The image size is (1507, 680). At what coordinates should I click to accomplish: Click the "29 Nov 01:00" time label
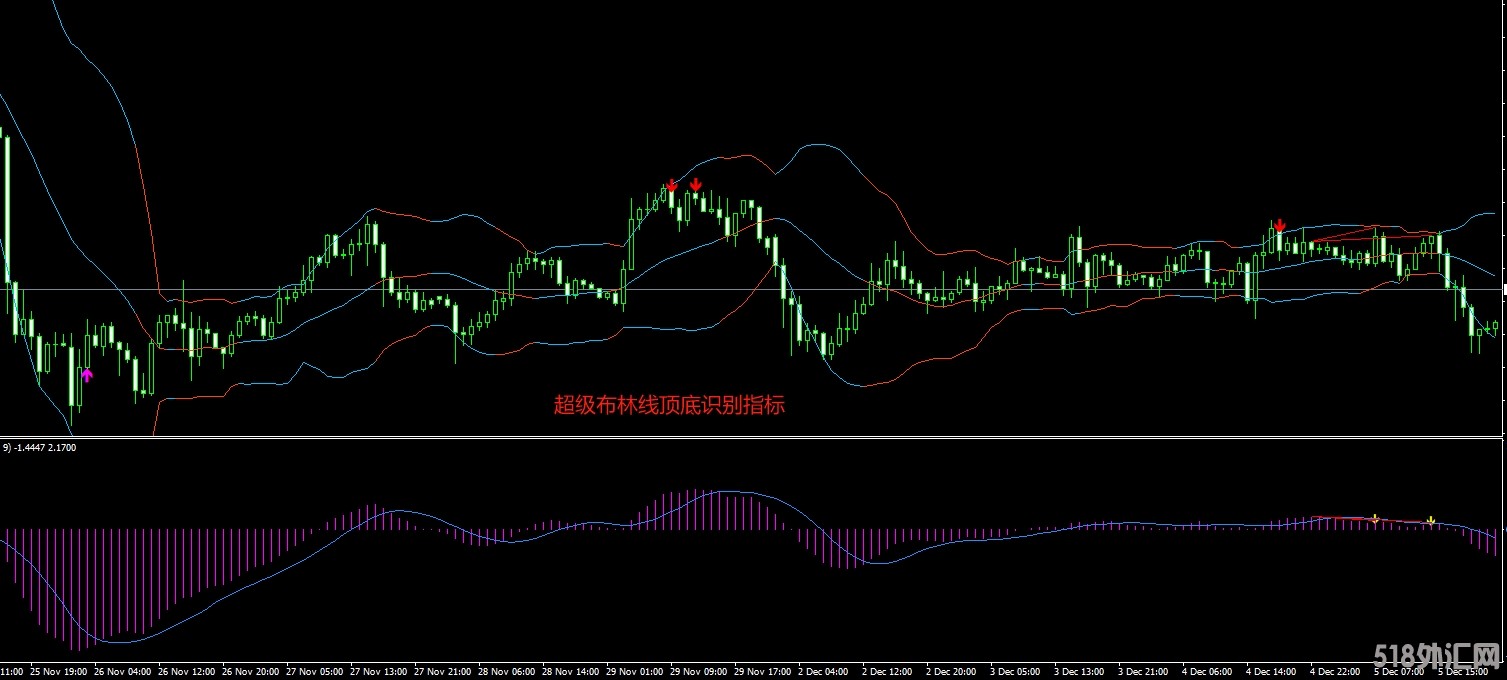pyautogui.click(x=635, y=672)
